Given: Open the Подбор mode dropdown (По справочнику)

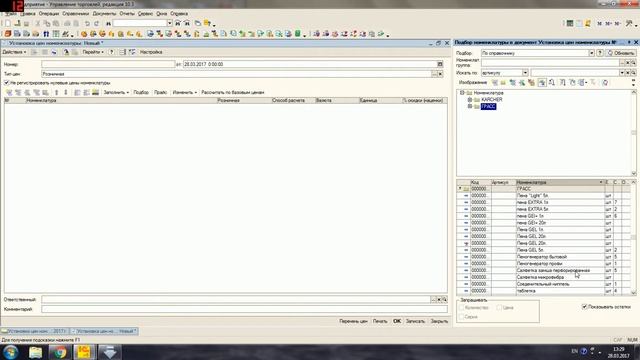Looking at the screenshot, I should (x=591, y=53).
